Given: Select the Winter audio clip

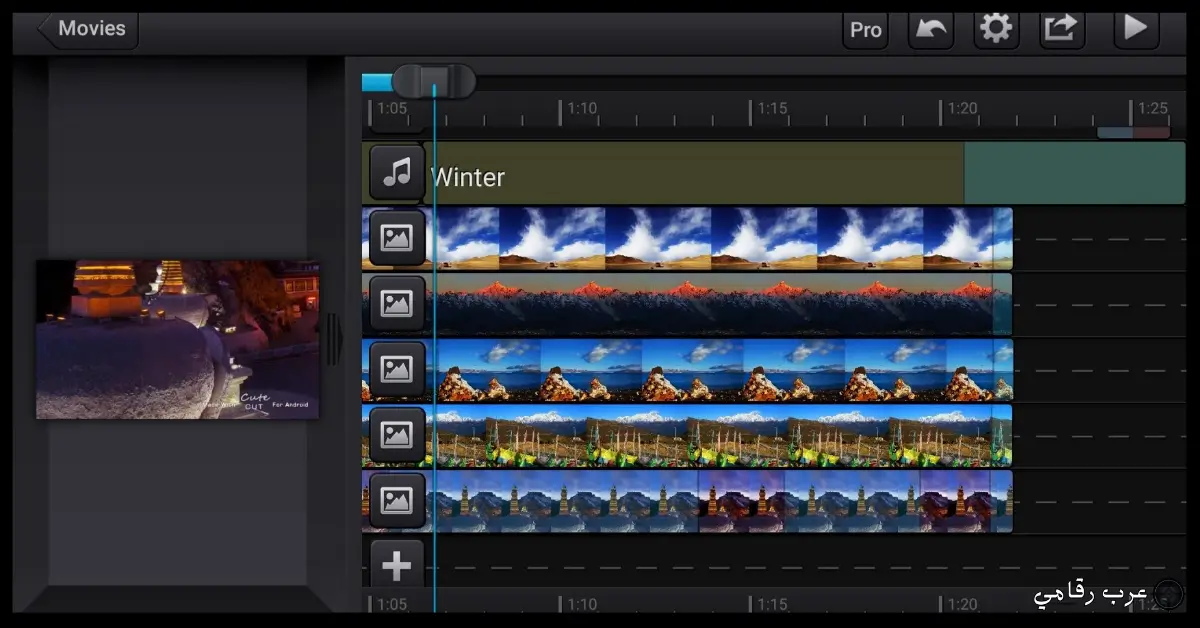Looking at the screenshot, I should coord(694,173).
